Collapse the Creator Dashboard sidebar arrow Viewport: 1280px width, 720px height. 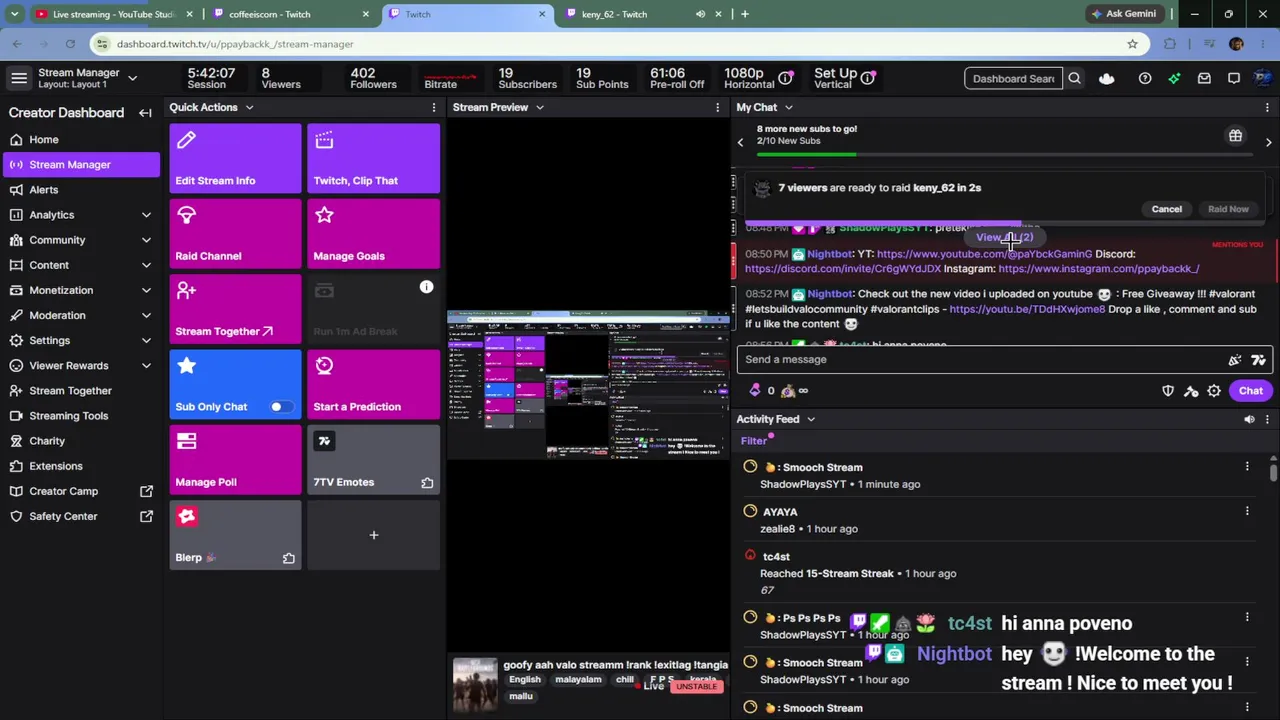[x=145, y=113]
